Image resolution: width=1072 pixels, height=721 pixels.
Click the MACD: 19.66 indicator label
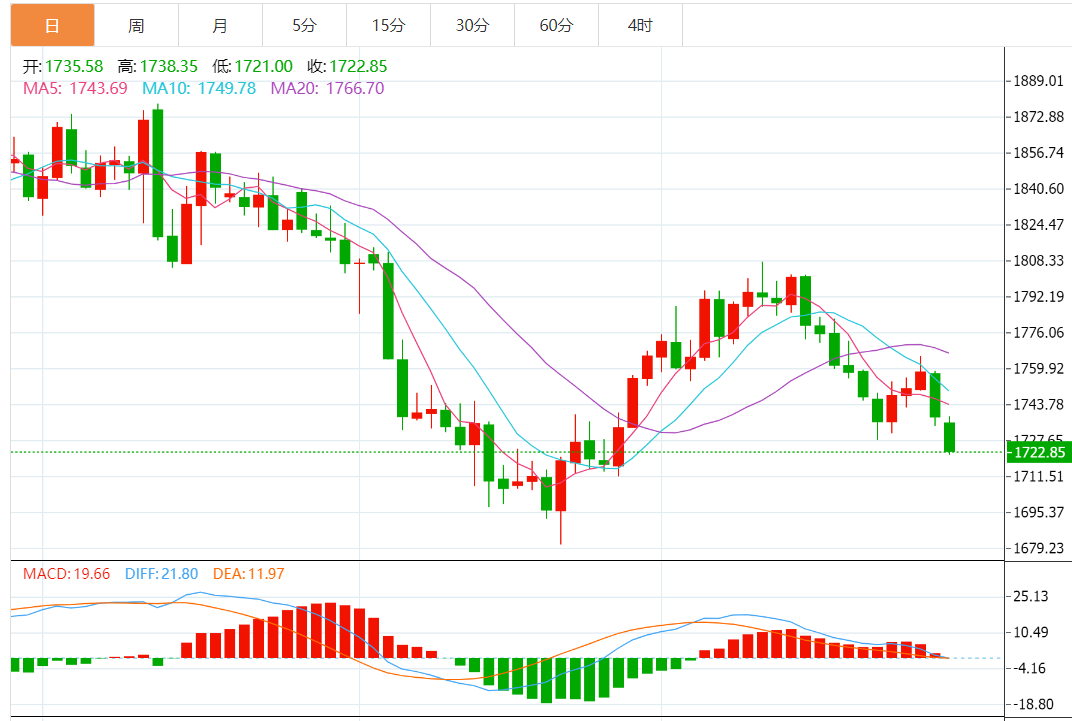coord(66,573)
